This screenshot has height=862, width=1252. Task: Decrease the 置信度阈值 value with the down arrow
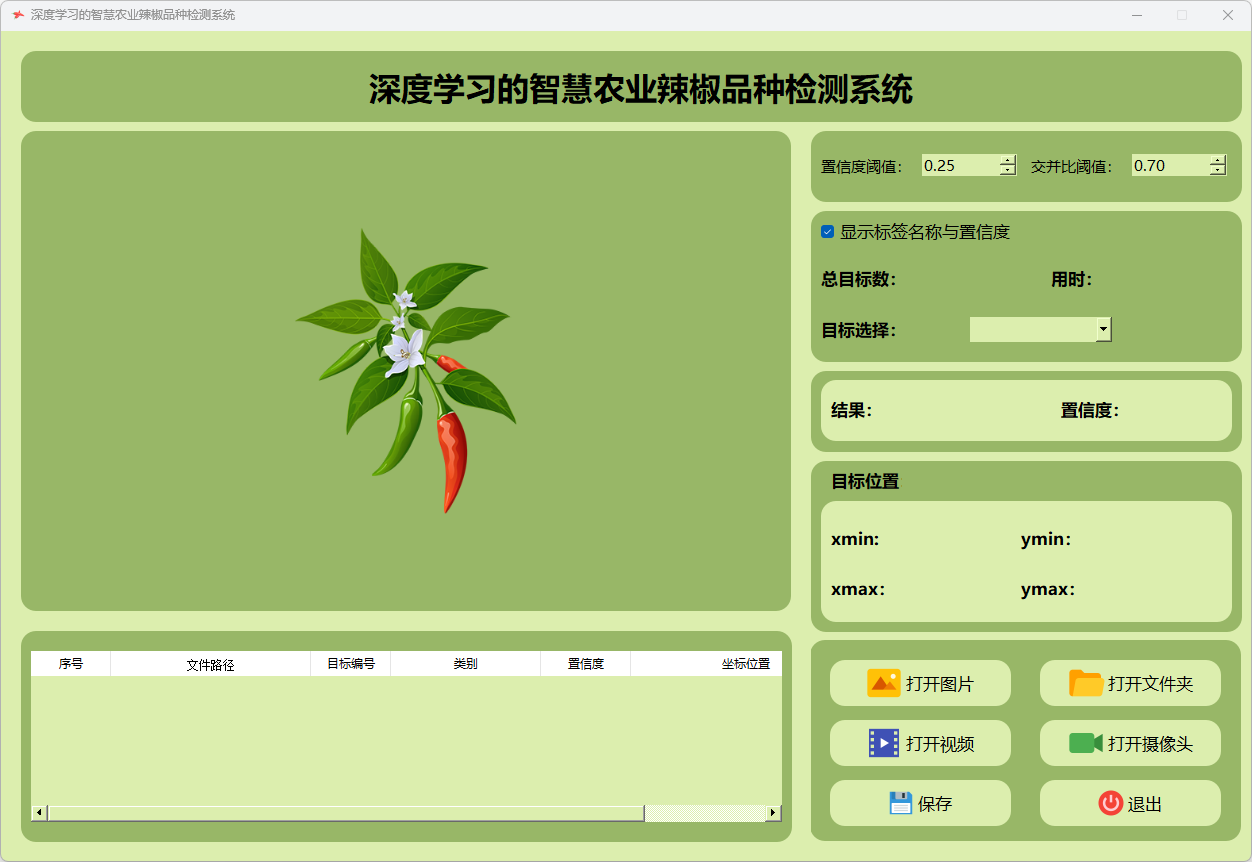1008,171
